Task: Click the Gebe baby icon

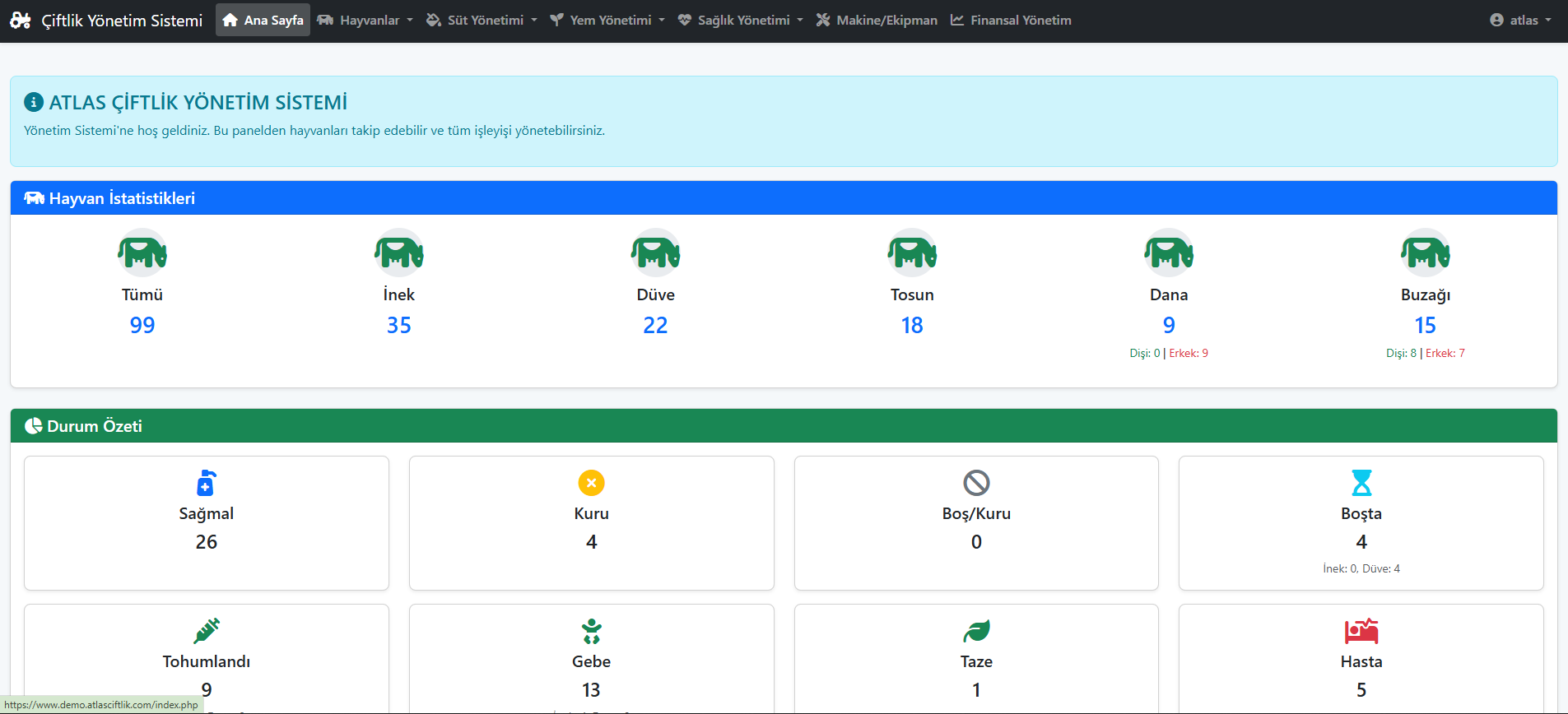Action: click(592, 631)
